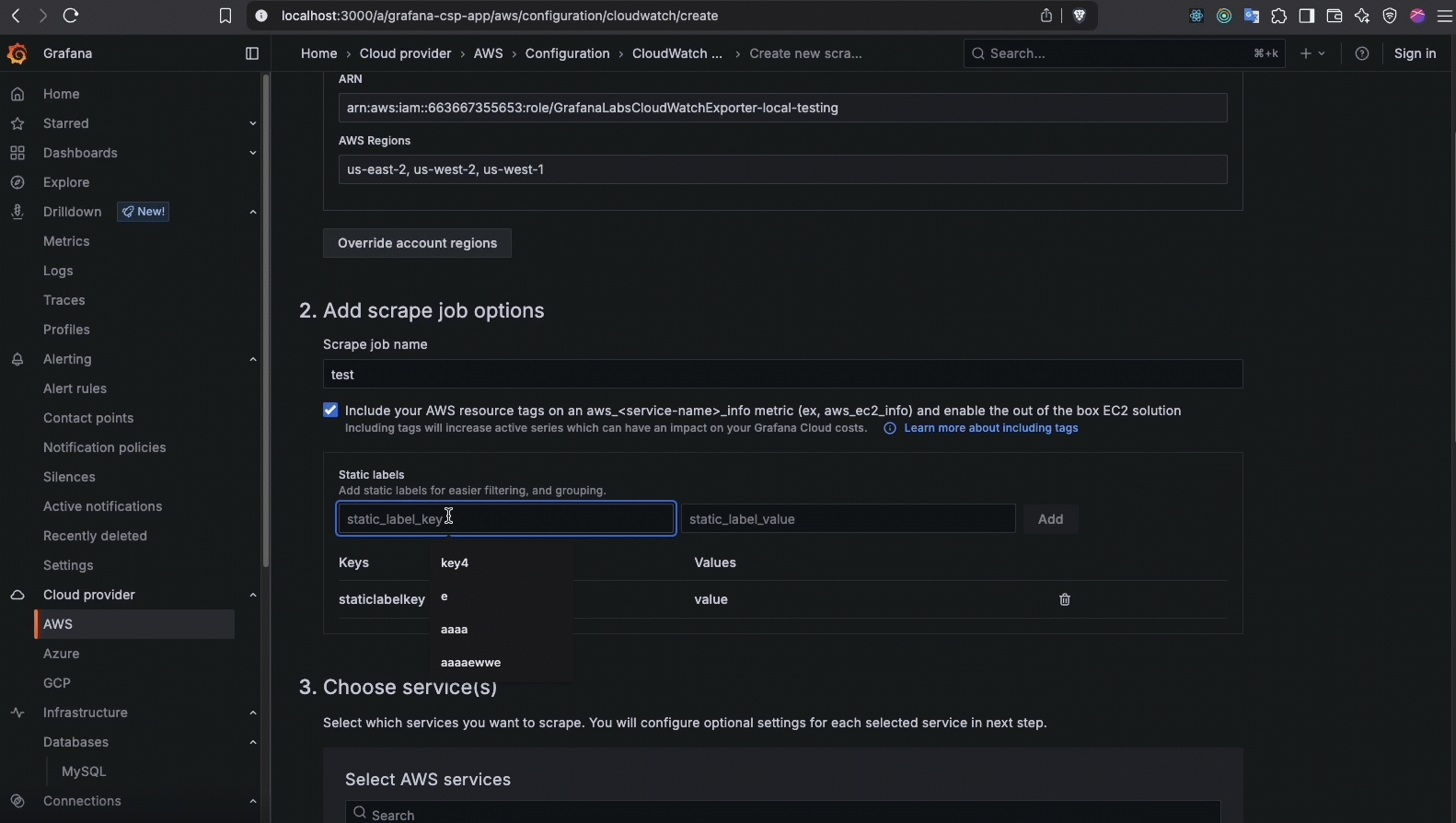Click the browser bookmark icon
This screenshot has width=1456, height=823.
coord(225,16)
